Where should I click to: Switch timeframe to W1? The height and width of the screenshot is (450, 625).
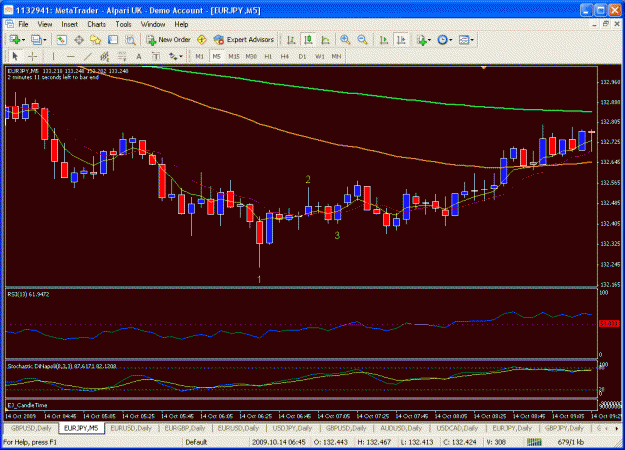(x=320, y=56)
